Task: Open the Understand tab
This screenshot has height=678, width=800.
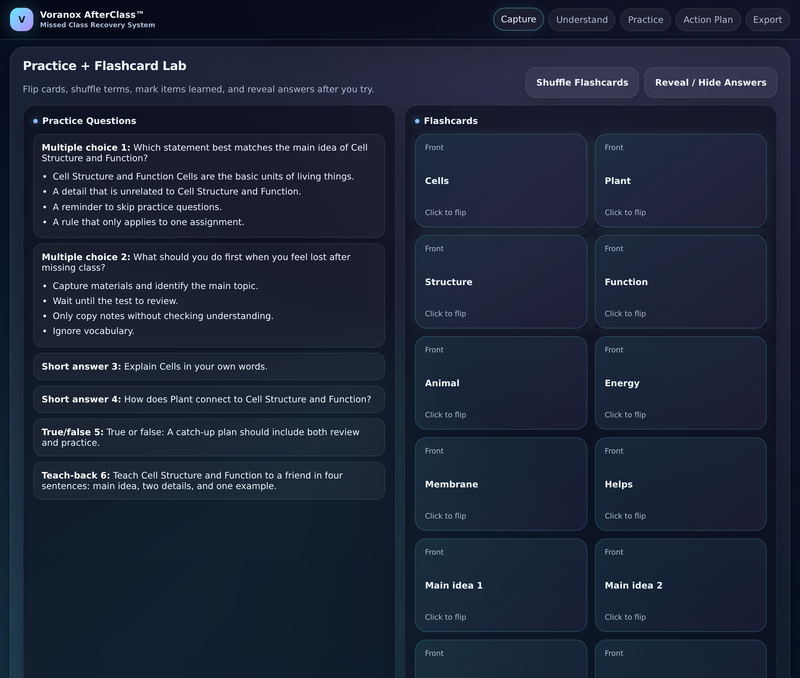Action: (582, 19)
